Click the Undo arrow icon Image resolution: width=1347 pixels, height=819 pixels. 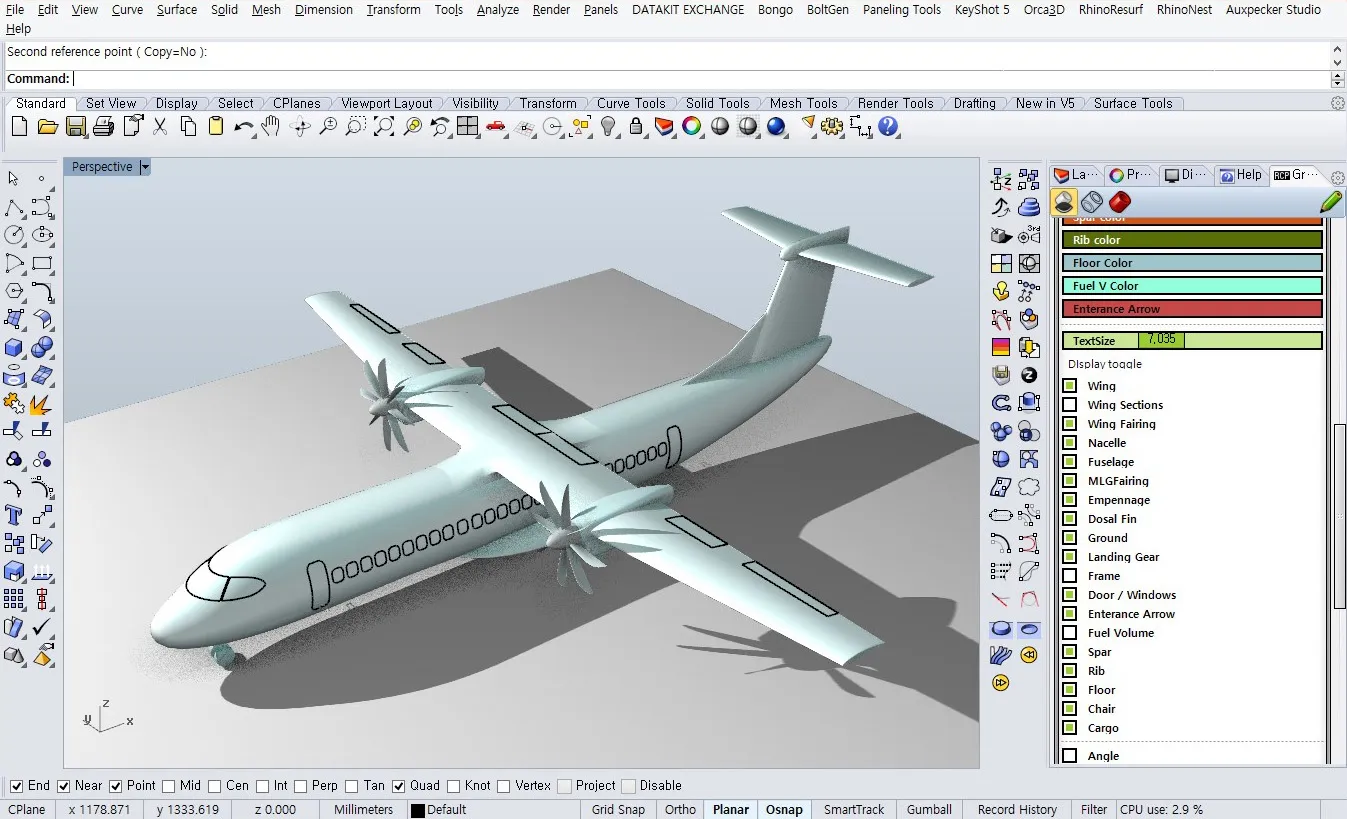pyautogui.click(x=243, y=127)
